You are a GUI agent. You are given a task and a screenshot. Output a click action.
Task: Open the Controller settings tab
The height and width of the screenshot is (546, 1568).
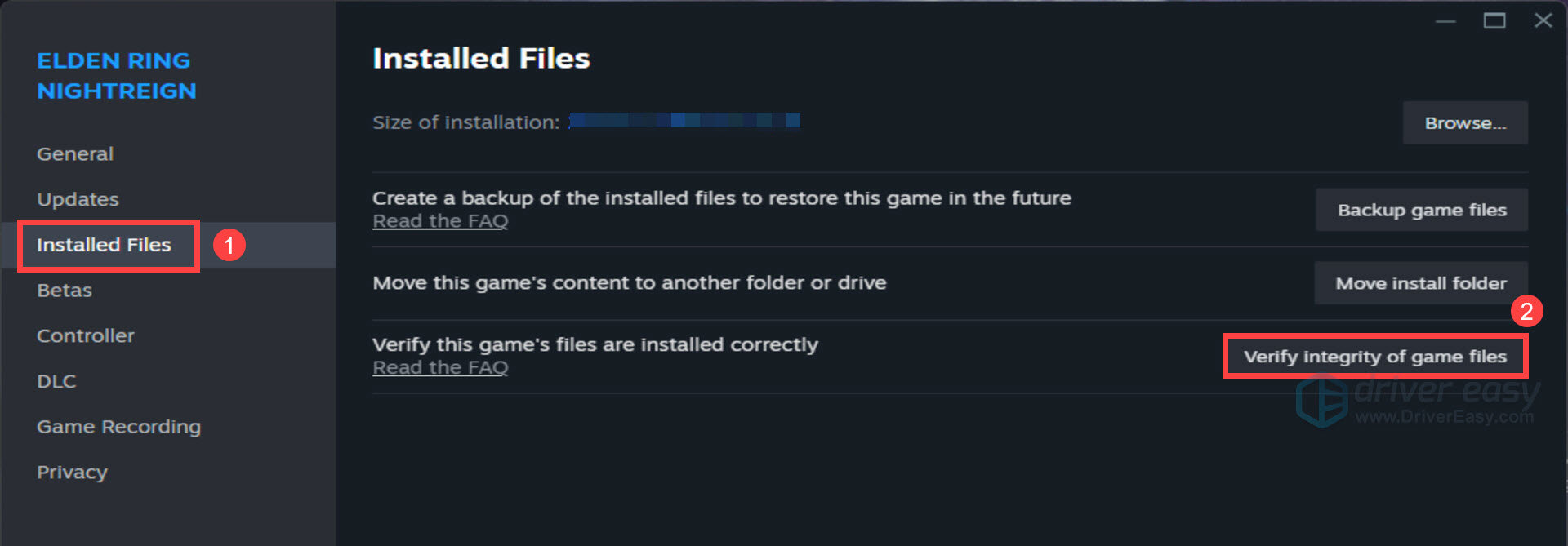coord(86,335)
